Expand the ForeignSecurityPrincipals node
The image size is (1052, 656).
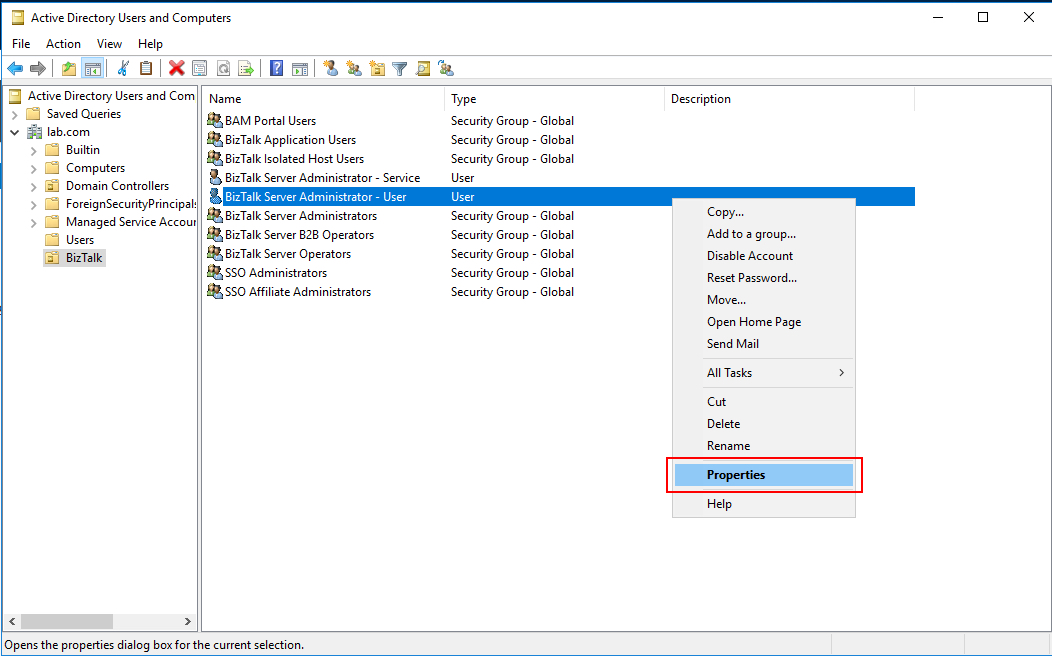(x=34, y=205)
